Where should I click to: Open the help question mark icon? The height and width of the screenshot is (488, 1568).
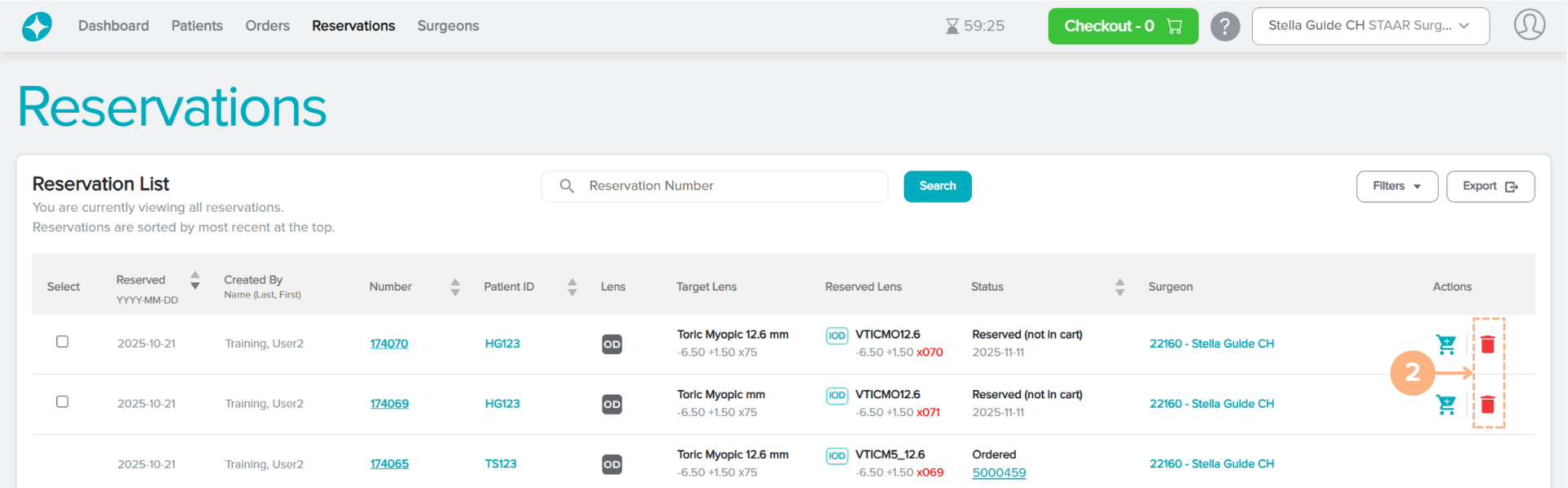coord(1224,26)
